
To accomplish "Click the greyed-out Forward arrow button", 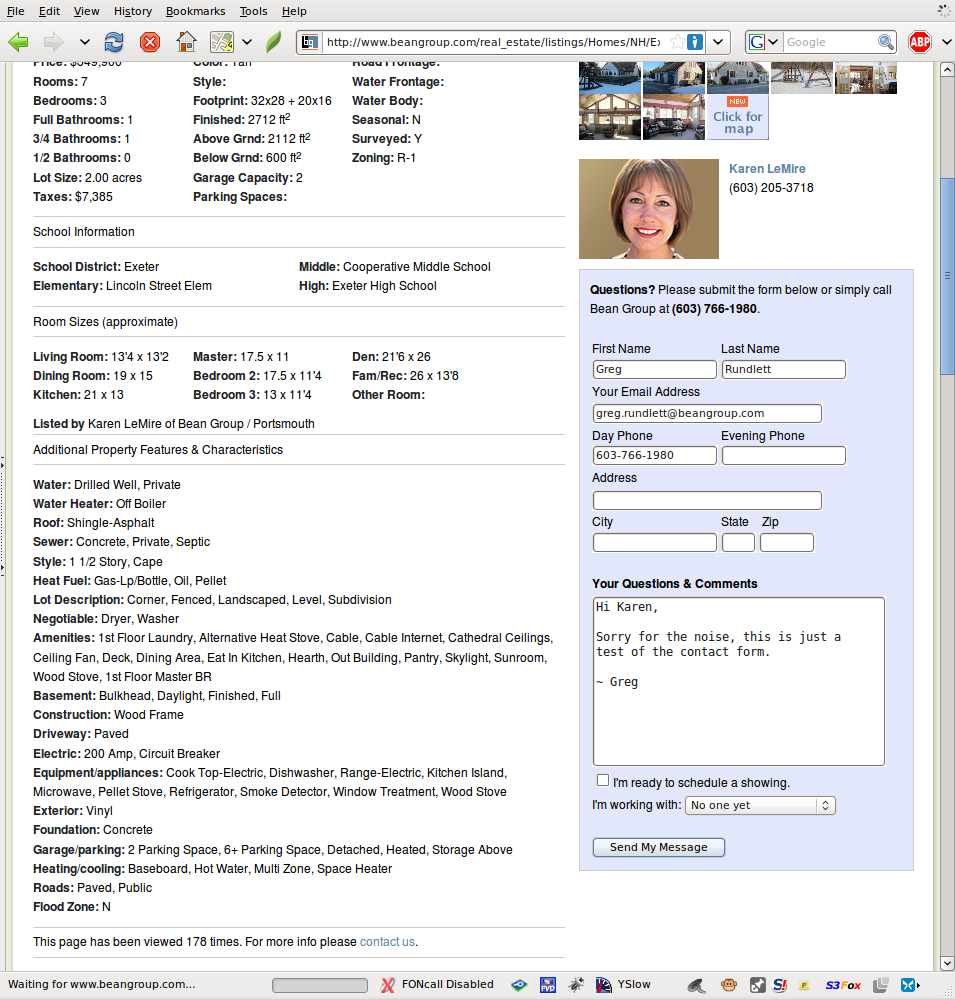I will (x=54, y=42).
